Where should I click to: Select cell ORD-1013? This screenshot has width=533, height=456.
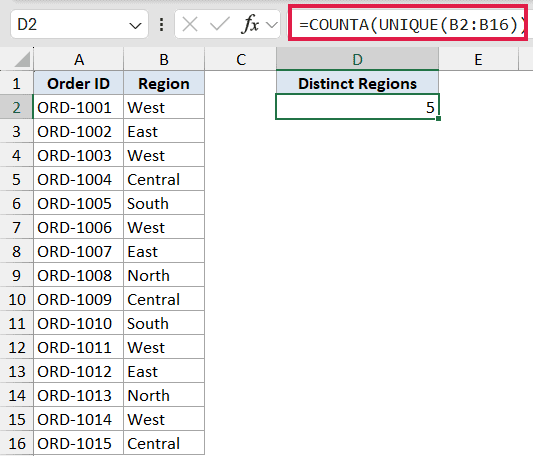click(x=79, y=395)
